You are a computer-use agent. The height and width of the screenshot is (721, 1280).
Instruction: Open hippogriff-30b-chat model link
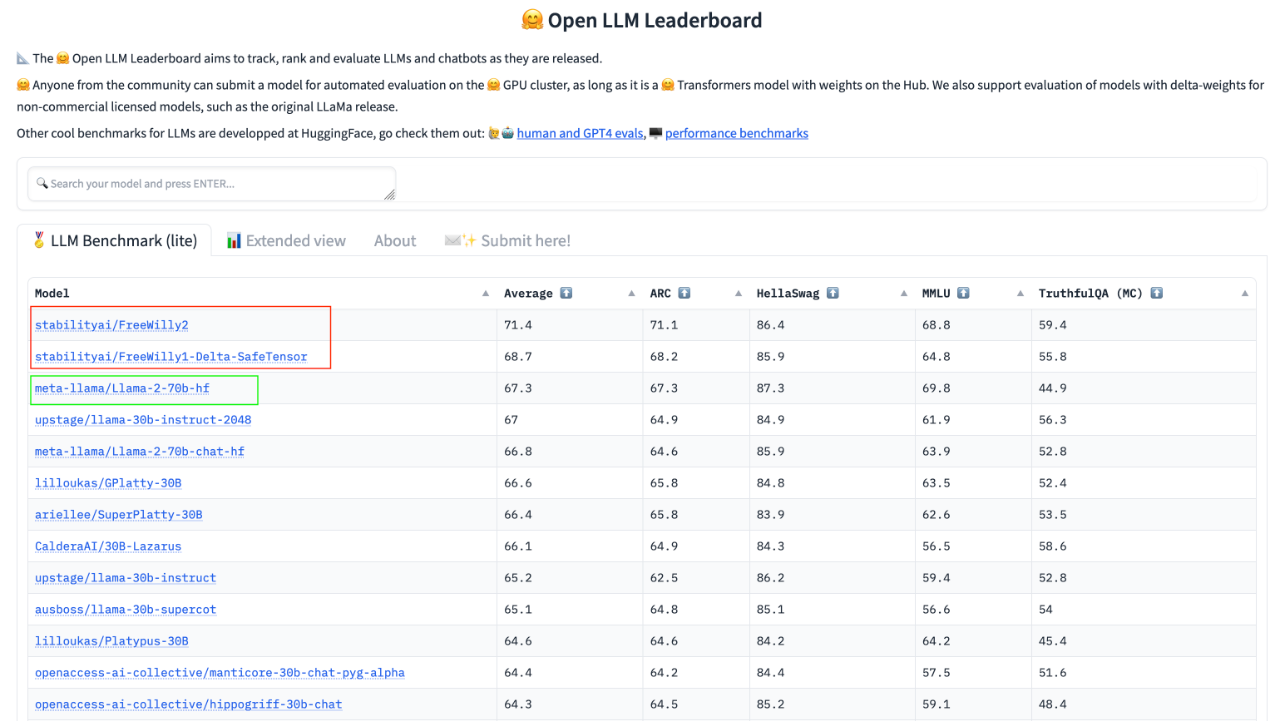188,704
